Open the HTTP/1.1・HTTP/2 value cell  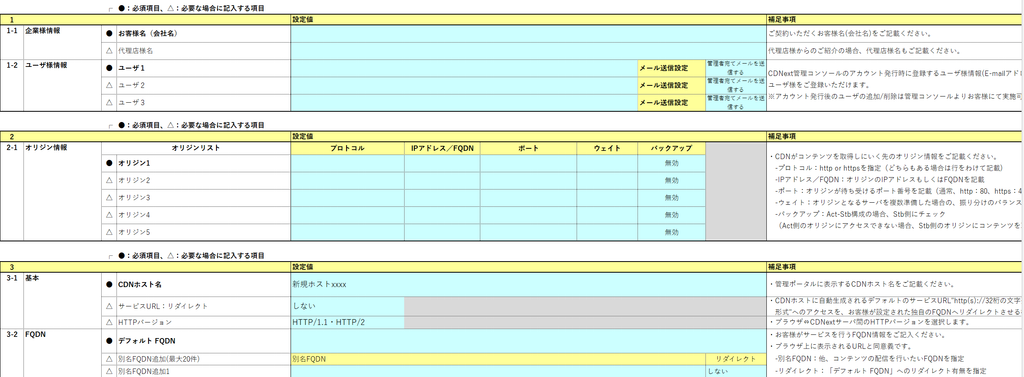click(347, 322)
